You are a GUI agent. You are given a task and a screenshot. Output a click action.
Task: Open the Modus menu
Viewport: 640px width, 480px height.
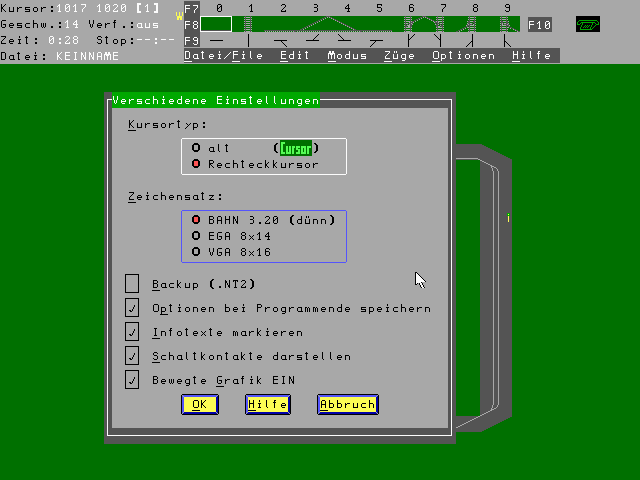coord(347,56)
